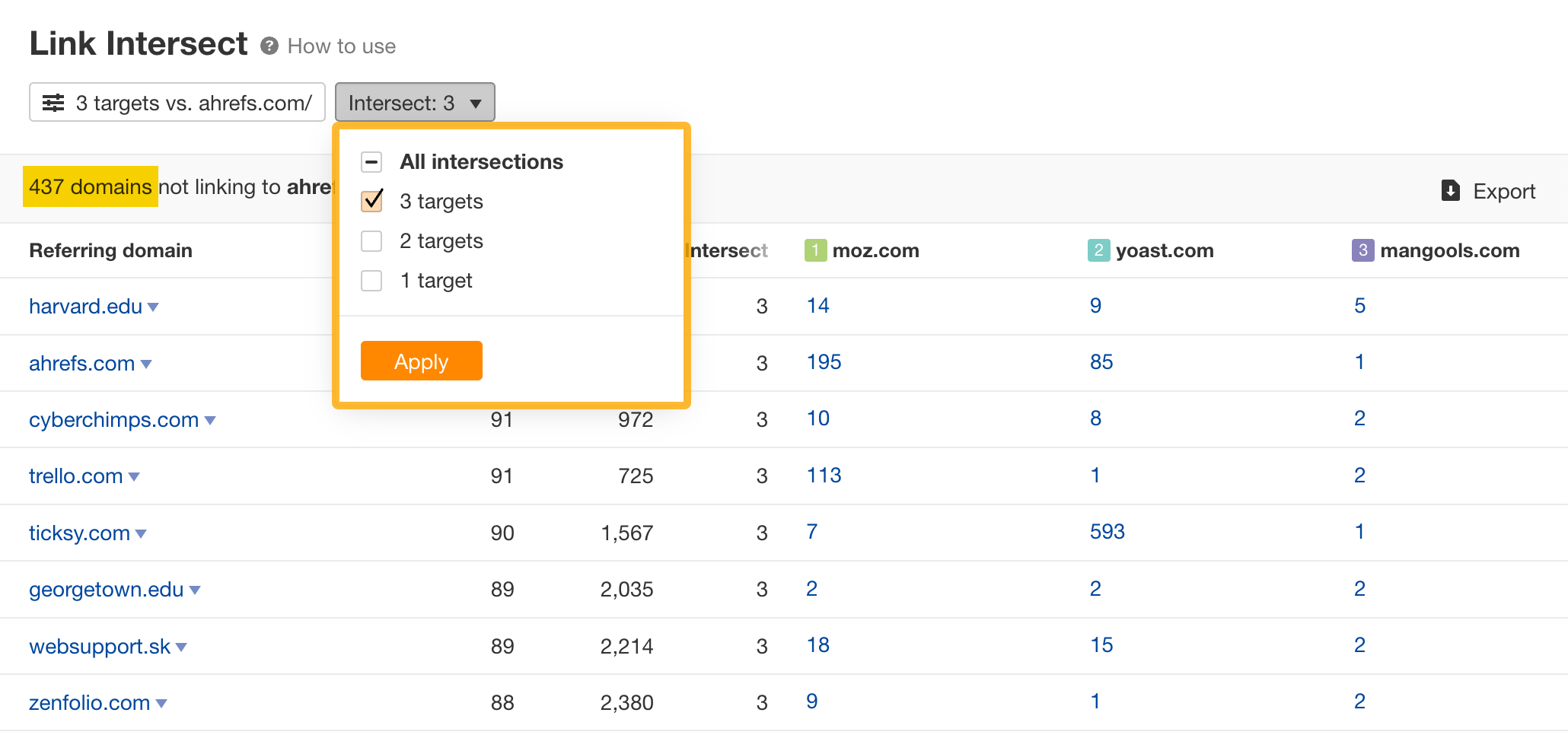
Task: Click the purple number 3 badge for mangools.com
Action: point(1362,250)
